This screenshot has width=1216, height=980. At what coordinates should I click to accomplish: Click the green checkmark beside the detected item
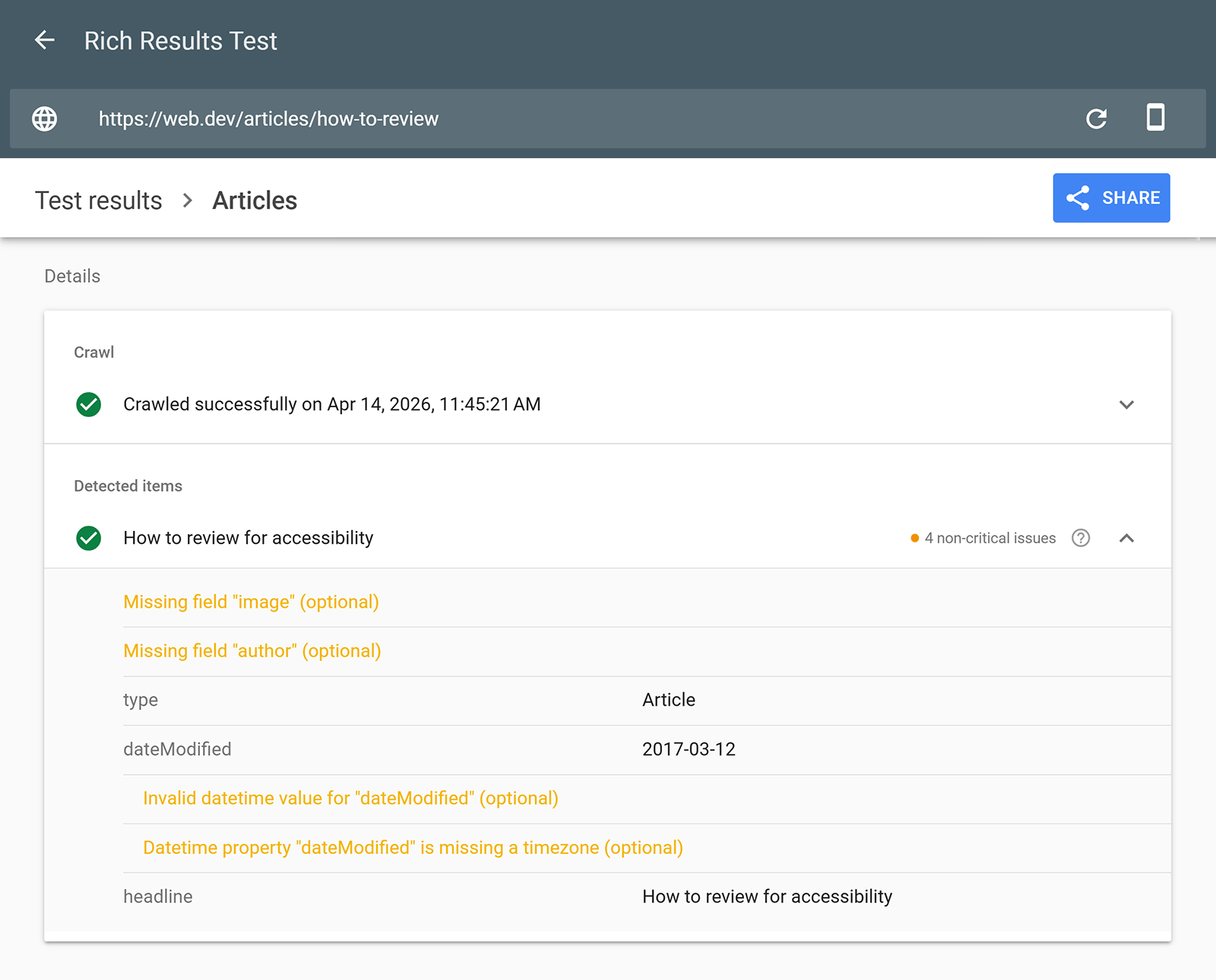[88, 538]
